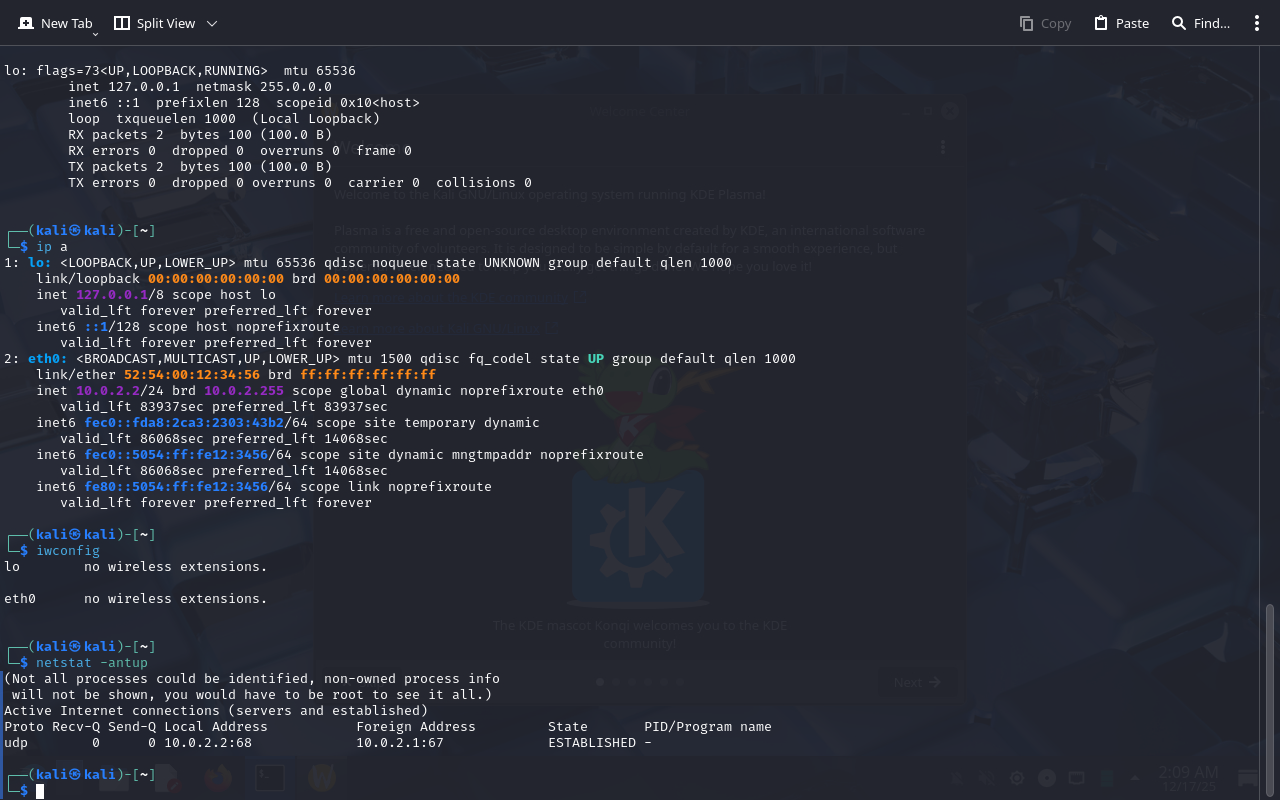
Task: Expand the New Tab dropdown arrow
Action: point(95,34)
